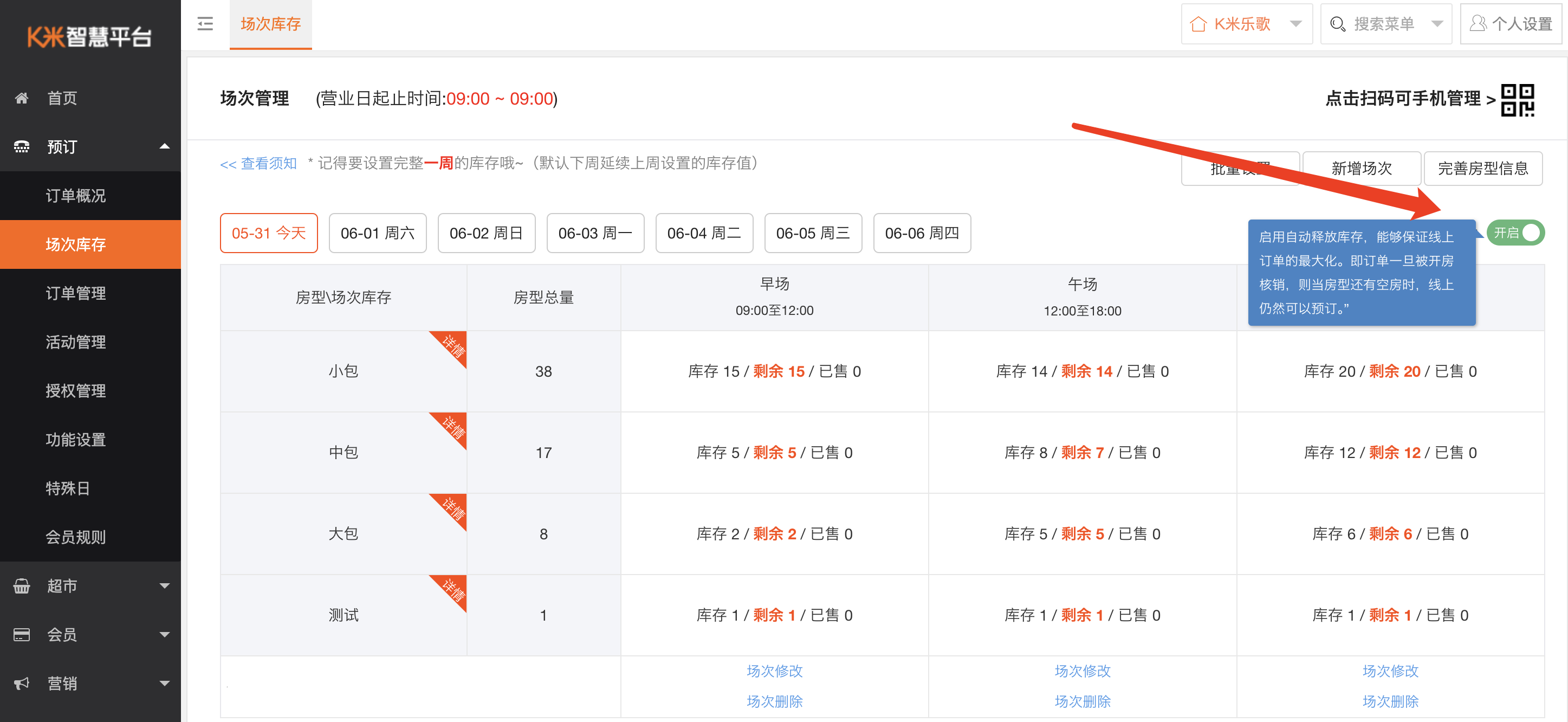Click the 搜索菜单 search field
Image resolution: width=1568 pixels, height=722 pixels.
point(1386,24)
